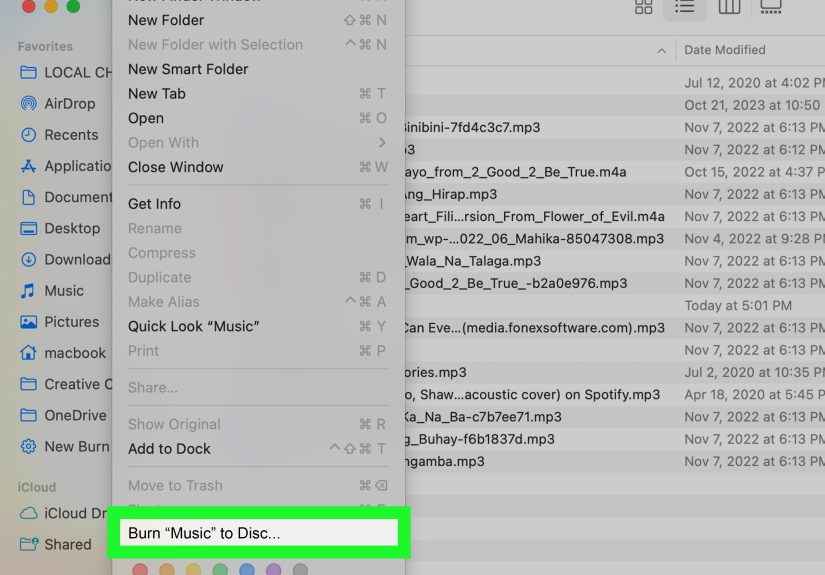Screen dimensions: 825x575
Task: Apply green tag color
Action: click(220, 570)
